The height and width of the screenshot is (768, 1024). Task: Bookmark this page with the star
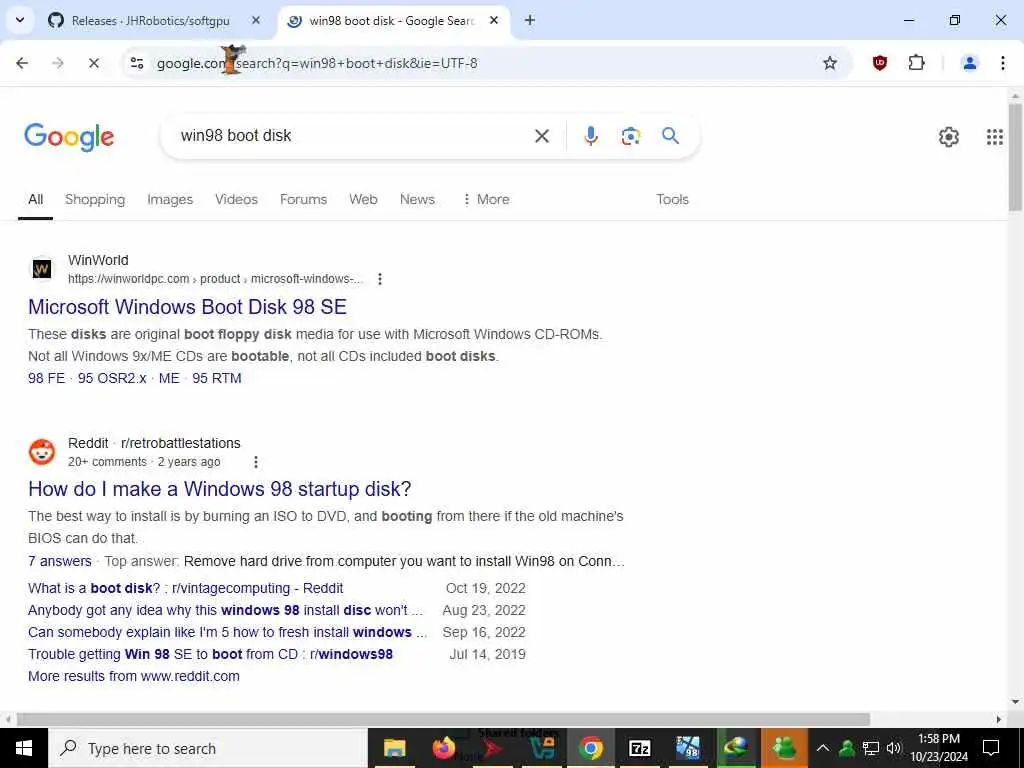coord(829,63)
